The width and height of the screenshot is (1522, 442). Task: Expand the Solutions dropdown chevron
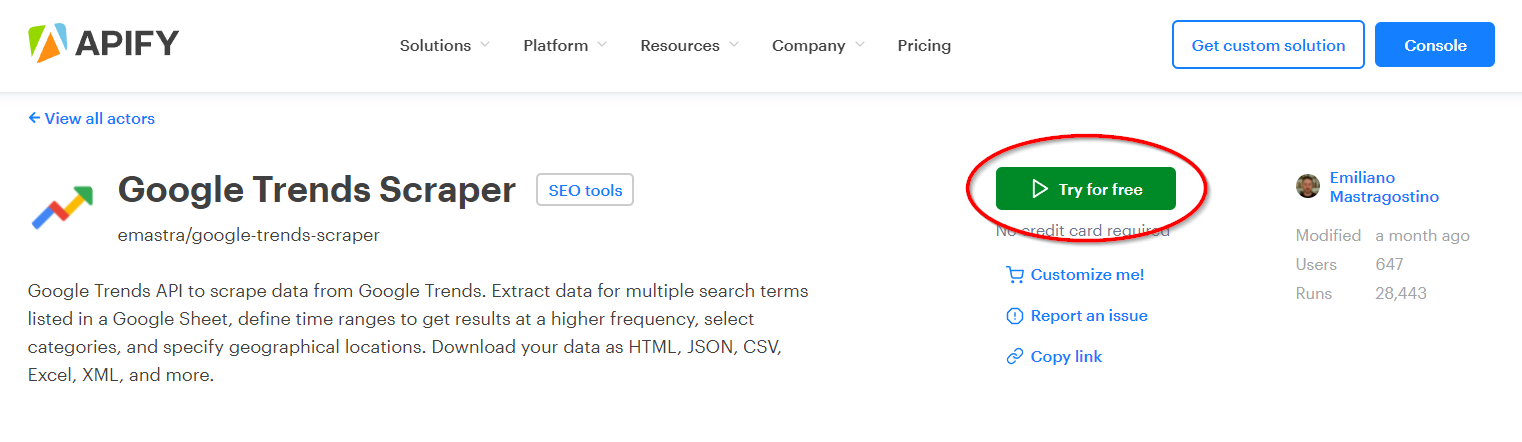point(485,45)
